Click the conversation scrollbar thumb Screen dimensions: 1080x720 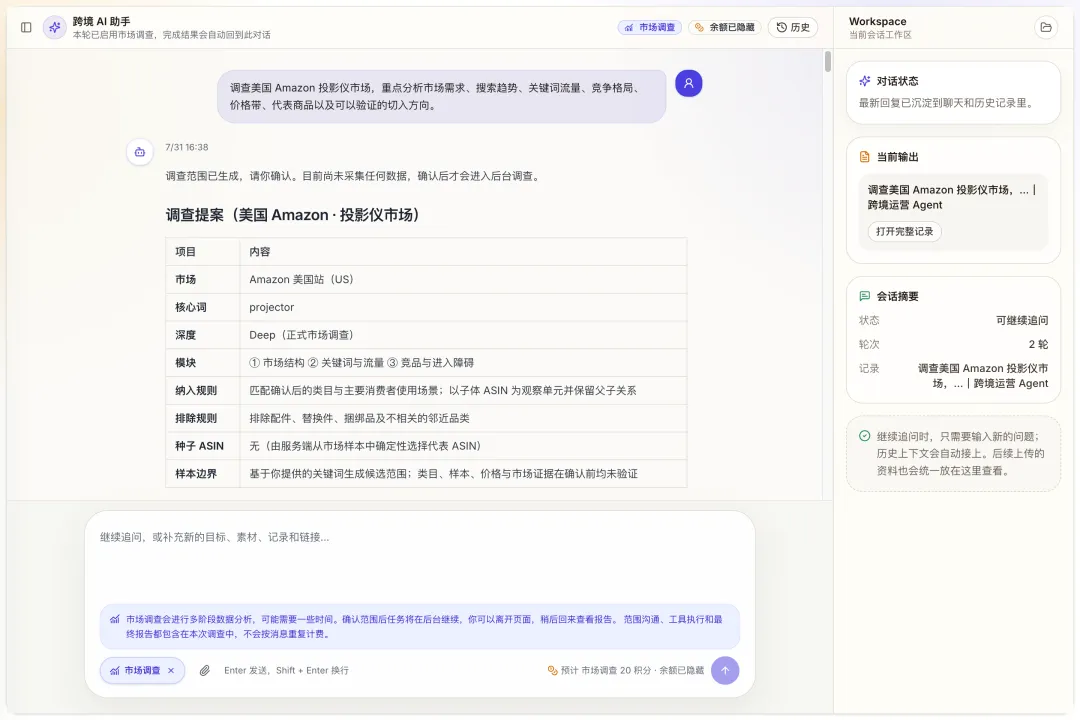pos(827,62)
